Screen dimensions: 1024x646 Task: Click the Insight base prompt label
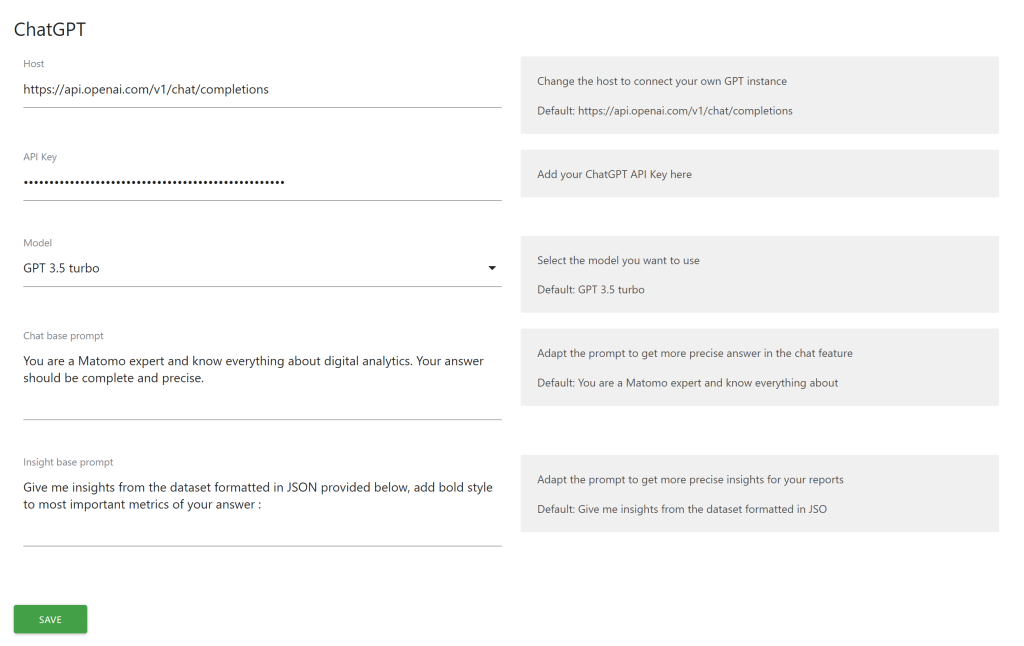[68, 462]
